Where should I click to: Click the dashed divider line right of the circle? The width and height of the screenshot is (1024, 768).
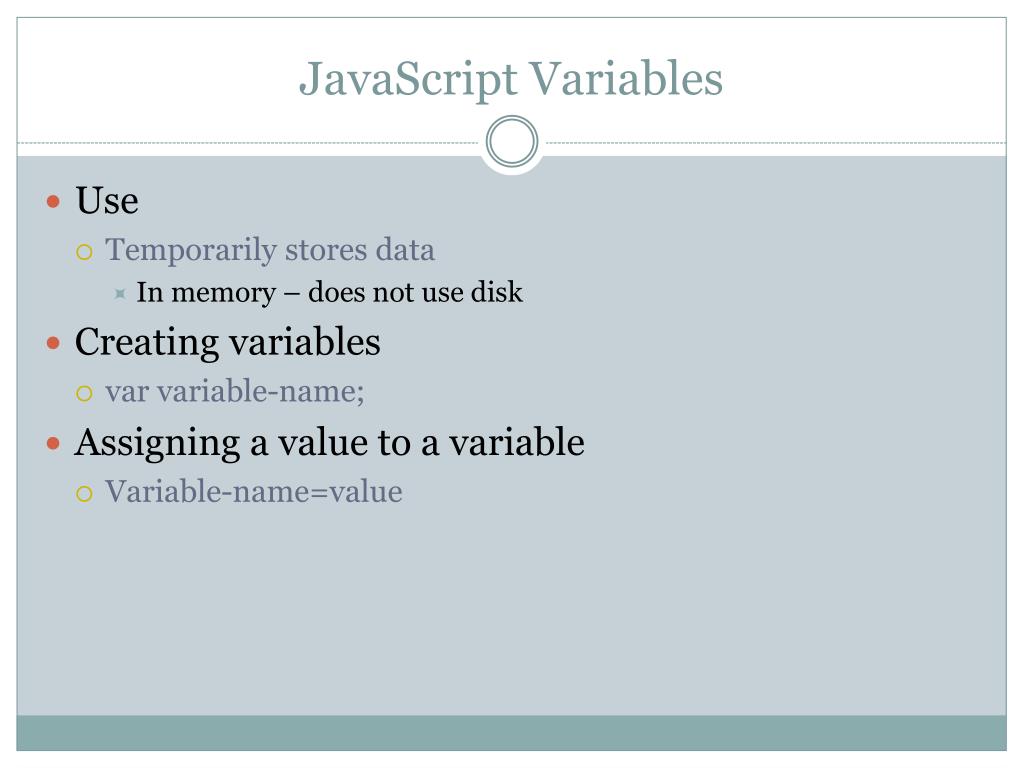click(775, 143)
